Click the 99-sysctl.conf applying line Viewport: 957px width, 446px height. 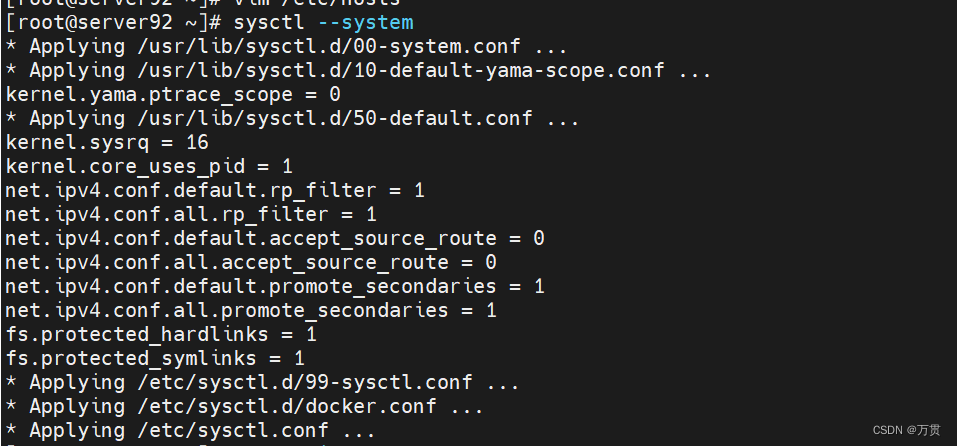[x=262, y=383]
